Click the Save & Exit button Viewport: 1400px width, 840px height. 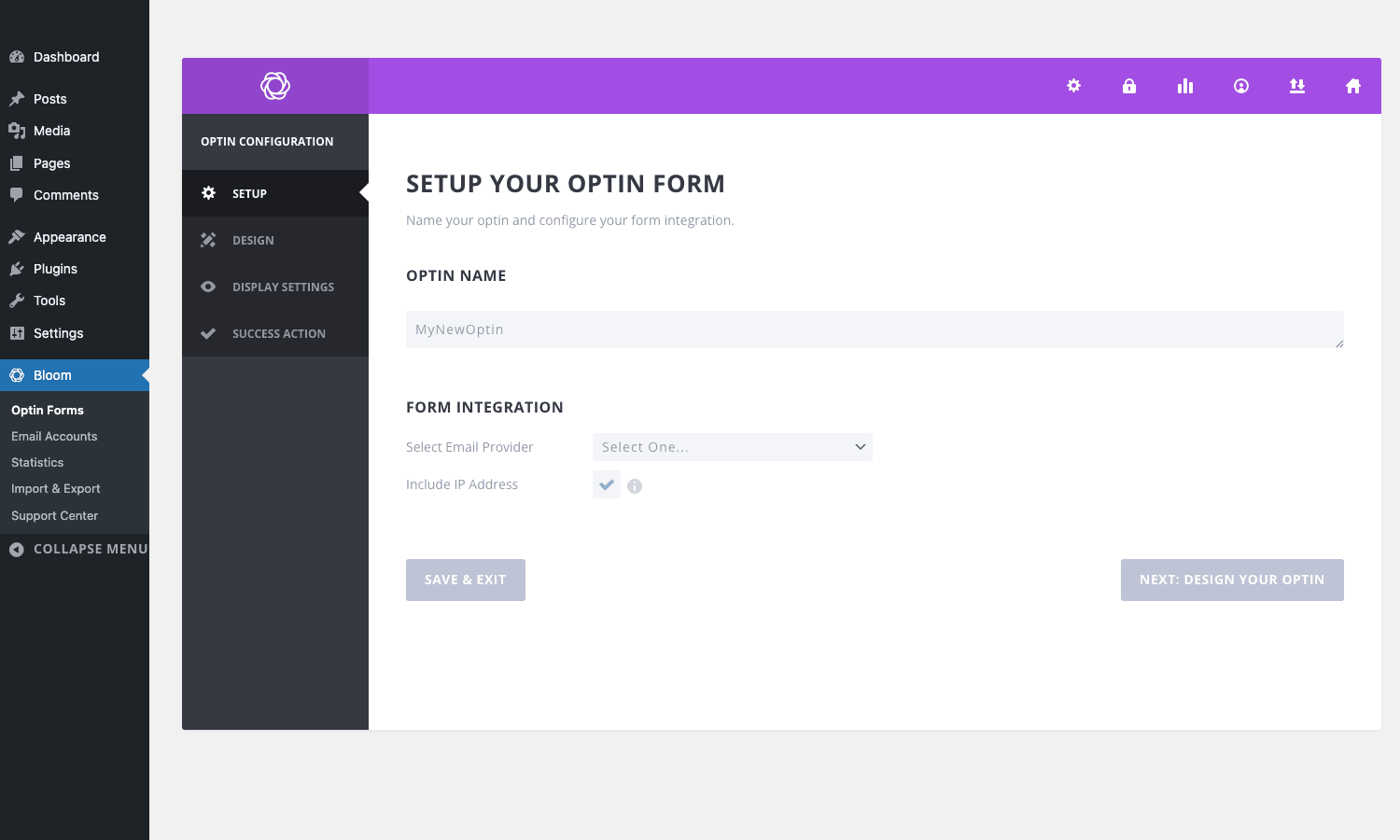tap(466, 580)
